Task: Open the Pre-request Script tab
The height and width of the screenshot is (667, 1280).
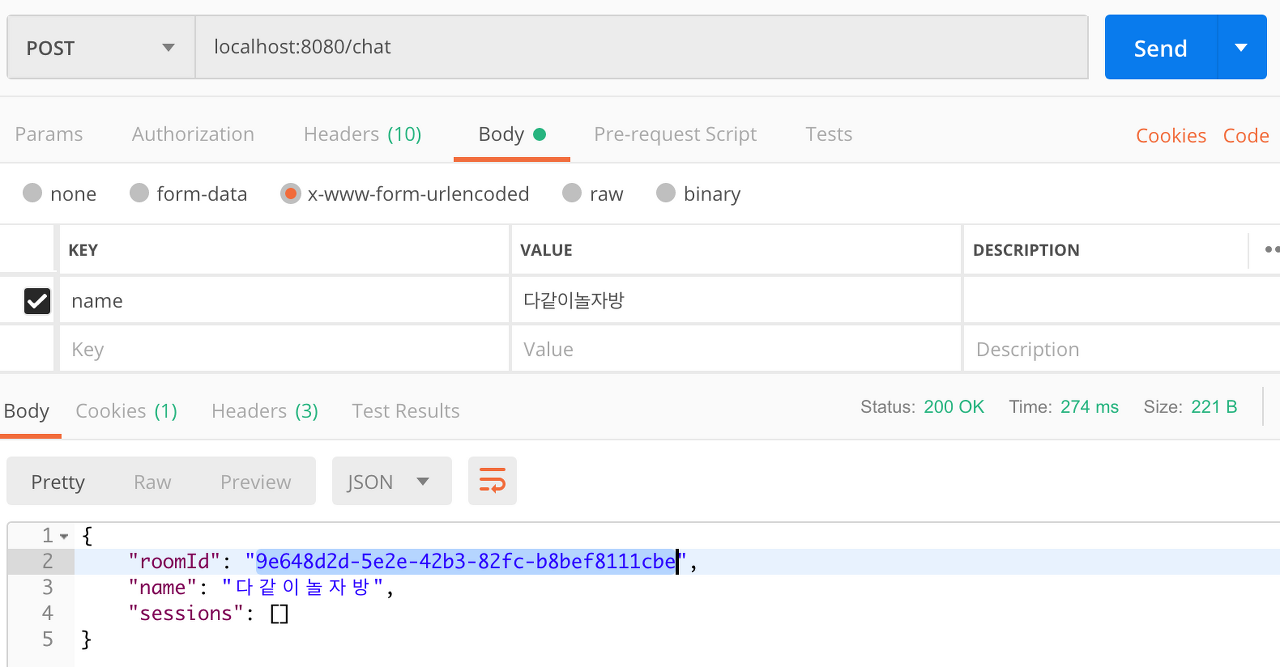Action: tap(675, 134)
